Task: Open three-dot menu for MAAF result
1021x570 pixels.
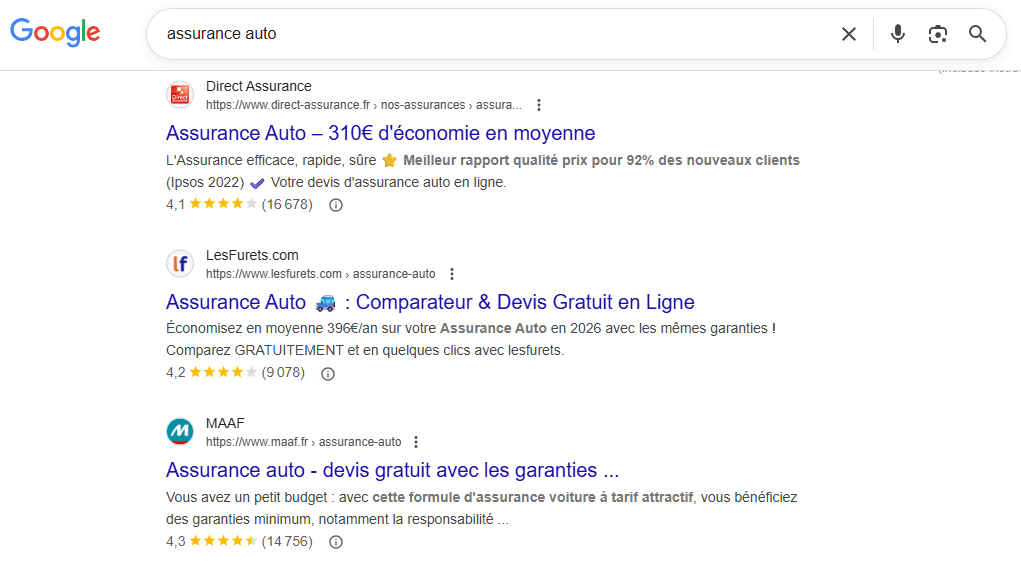Action: point(417,442)
